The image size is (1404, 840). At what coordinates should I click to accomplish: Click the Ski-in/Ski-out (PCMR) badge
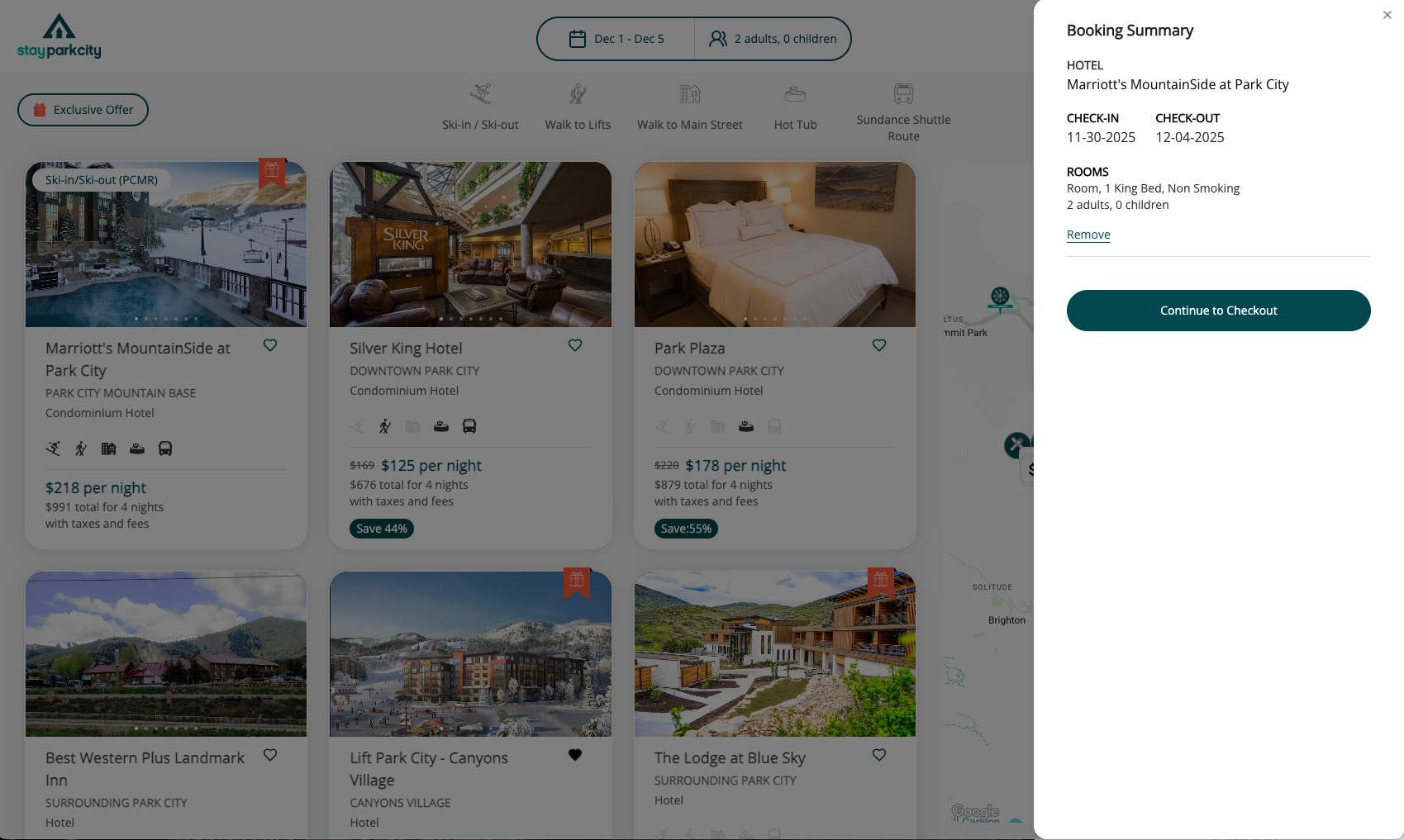102,180
